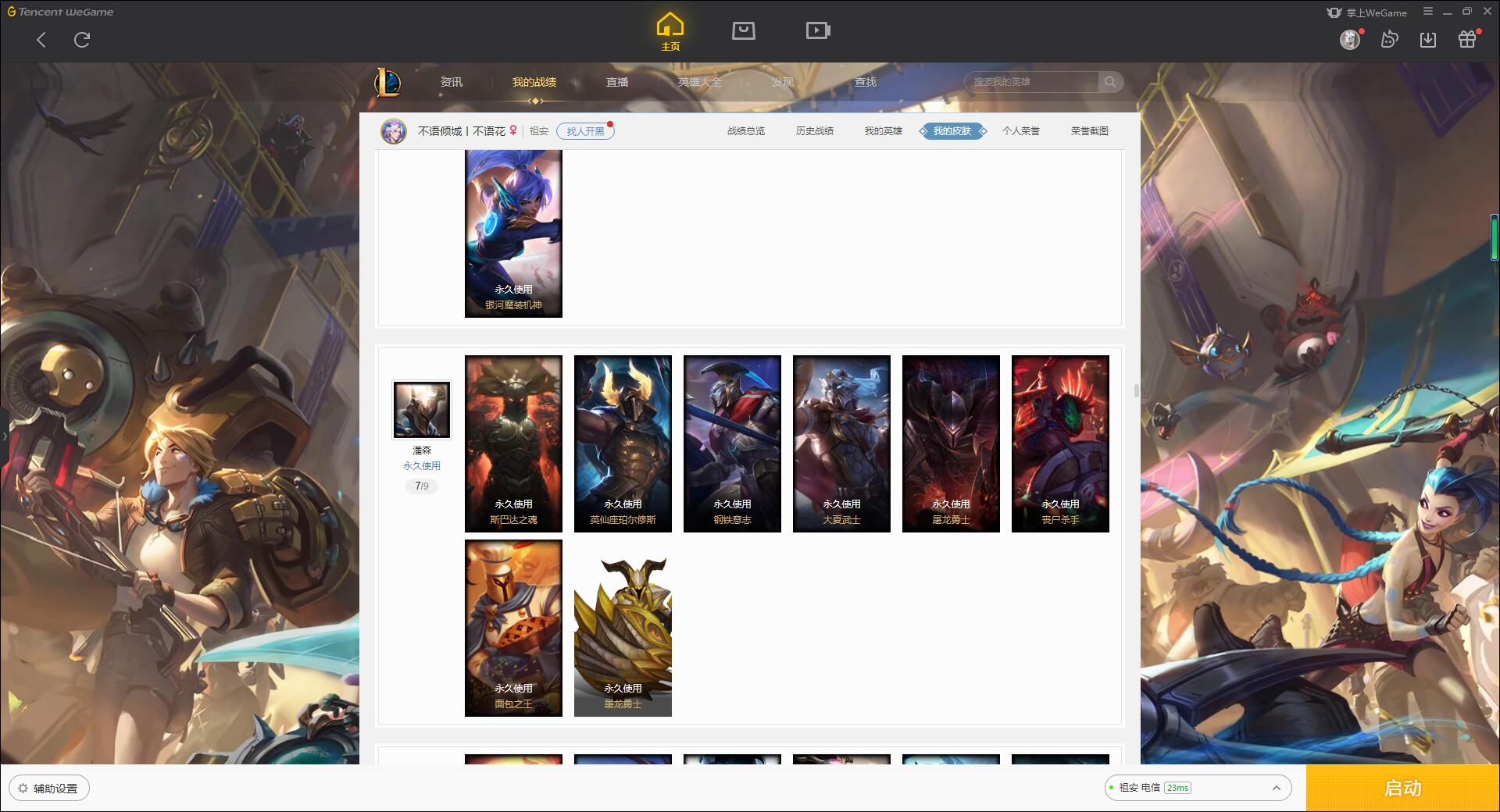
Task: Switch to 战绩总览 sub-tab
Action: (746, 131)
